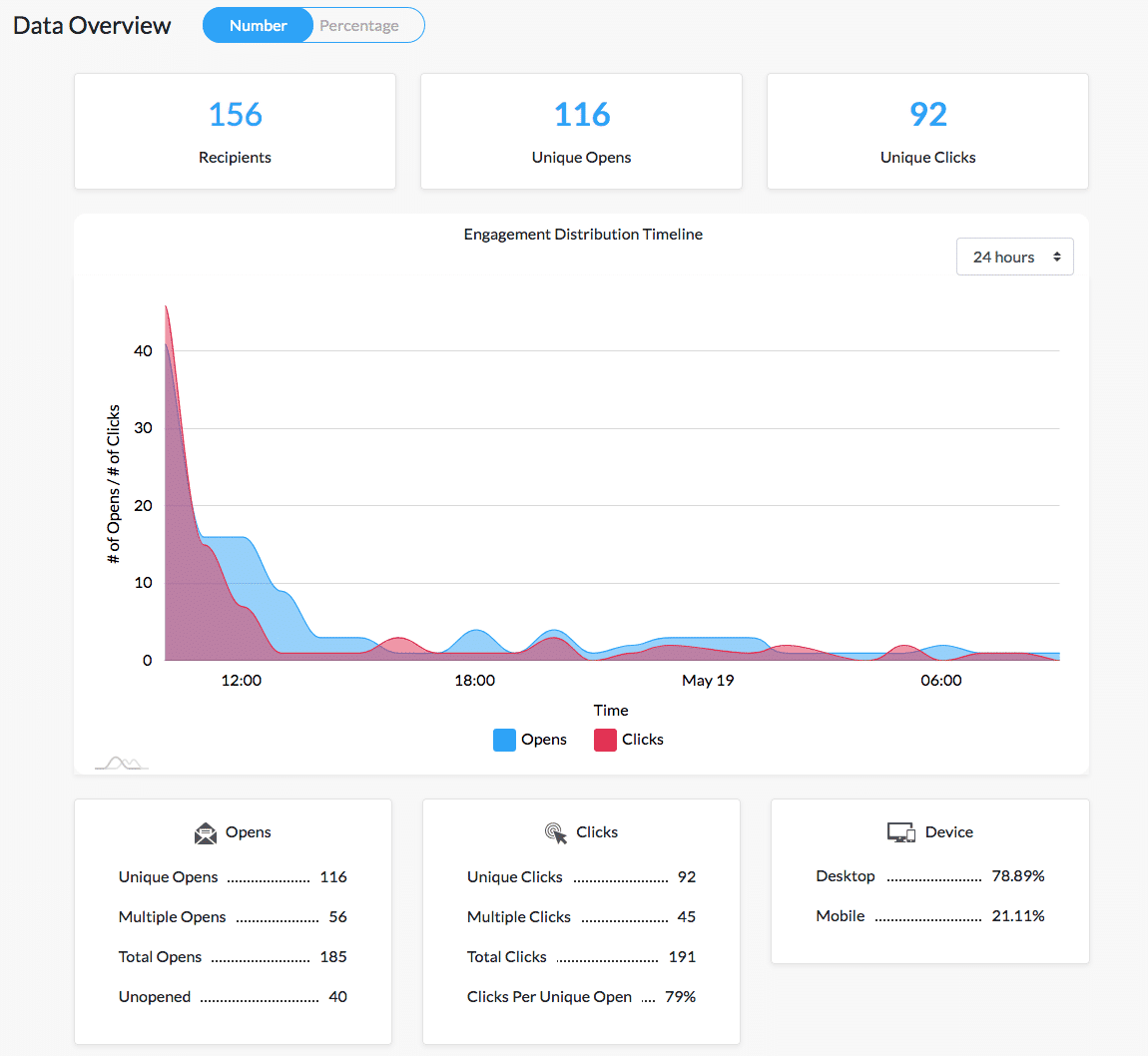Screen dimensions: 1148x1056
Task: Click the desktop monitor icon next to Device
Action: tap(901, 832)
